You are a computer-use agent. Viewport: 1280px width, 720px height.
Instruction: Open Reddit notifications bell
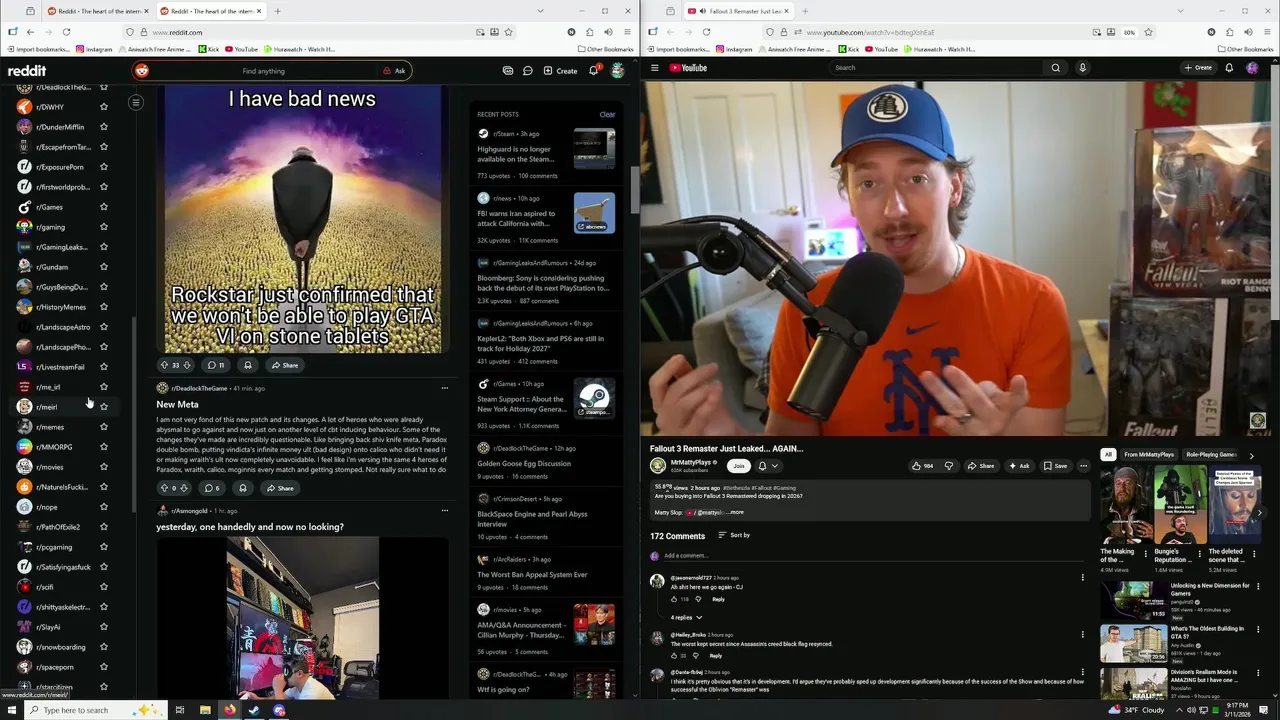point(593,71)
